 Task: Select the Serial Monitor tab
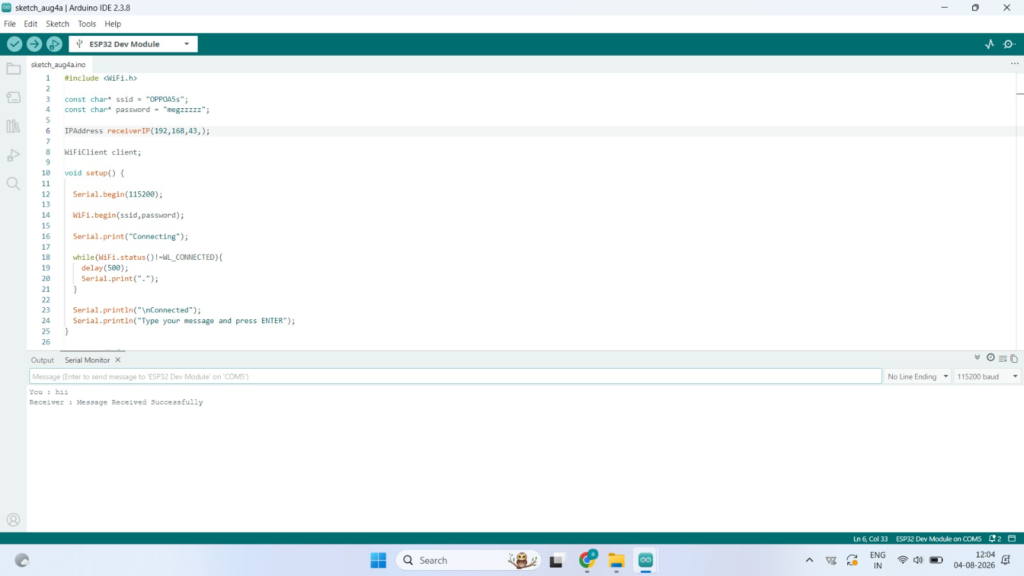click(87, 360)
